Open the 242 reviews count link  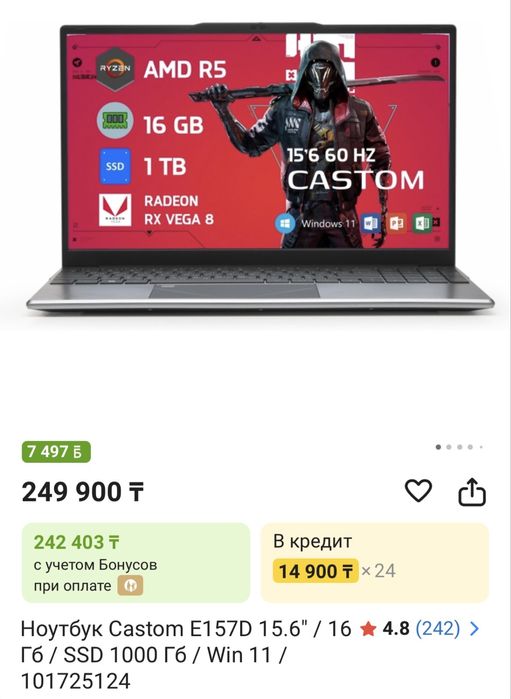437,629
